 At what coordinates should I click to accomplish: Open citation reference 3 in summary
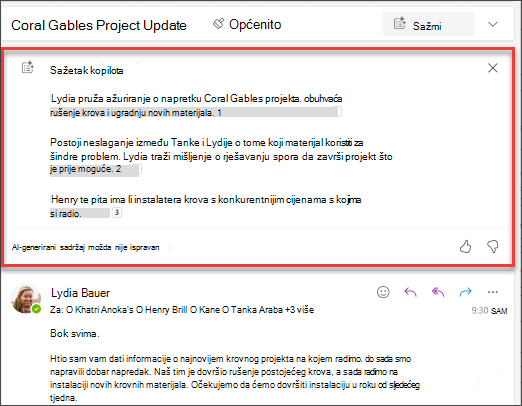pyautogui.click(x=117, y=212)
